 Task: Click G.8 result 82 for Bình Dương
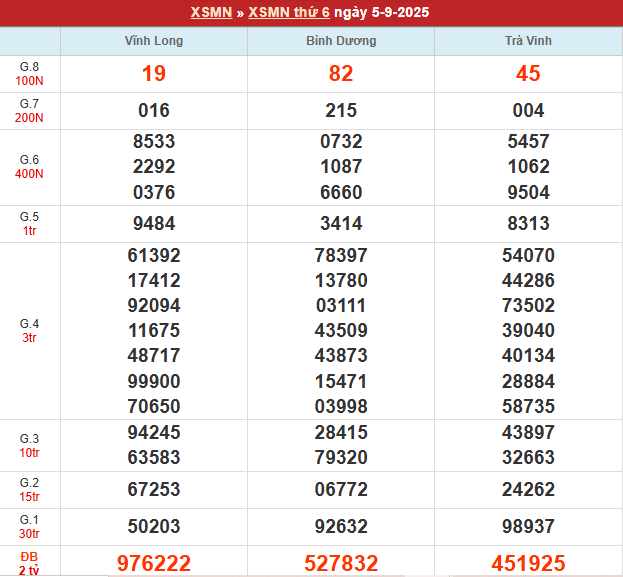click(341, 74)
